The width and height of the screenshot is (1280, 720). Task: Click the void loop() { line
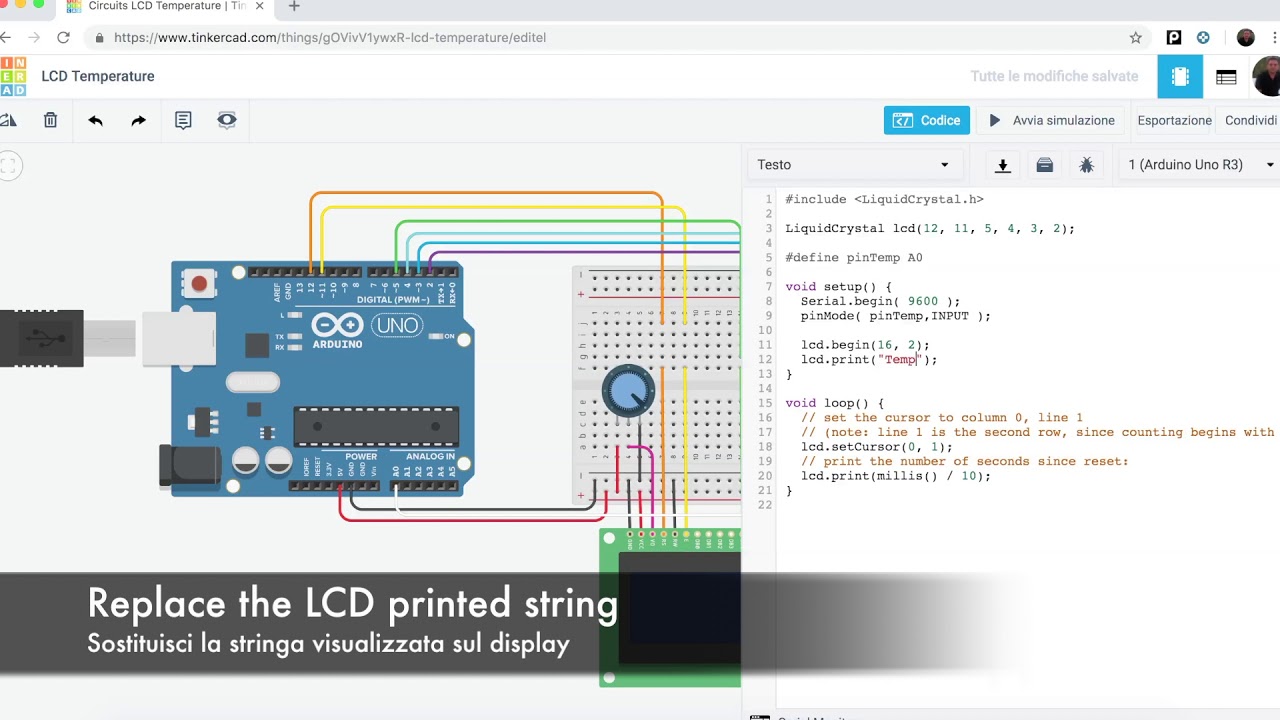point(835,403)
